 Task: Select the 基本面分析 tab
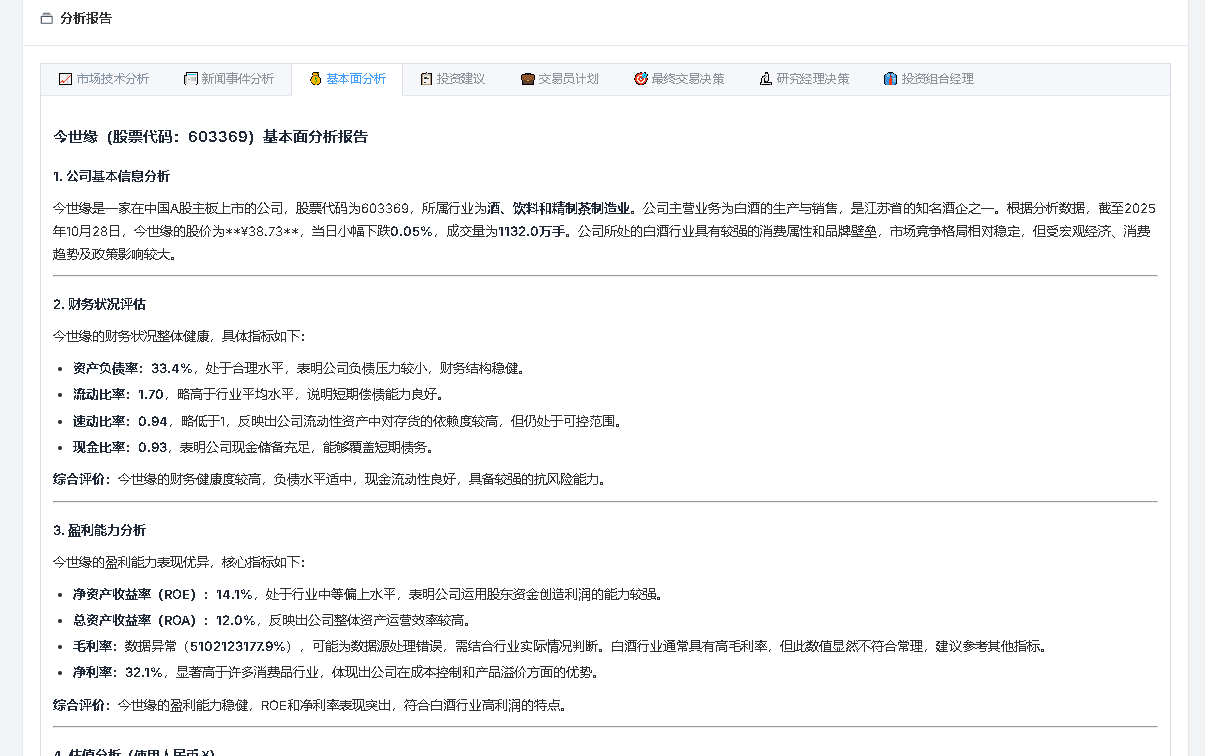[347, 79]
